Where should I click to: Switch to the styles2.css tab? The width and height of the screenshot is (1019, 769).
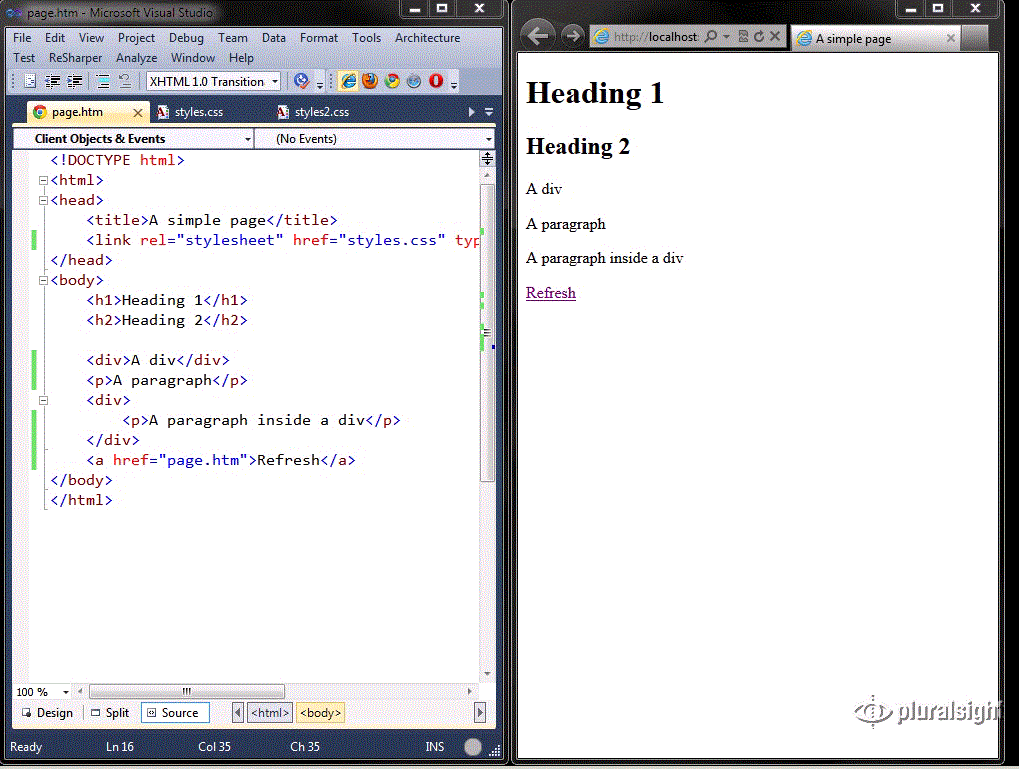coord(322,113)
